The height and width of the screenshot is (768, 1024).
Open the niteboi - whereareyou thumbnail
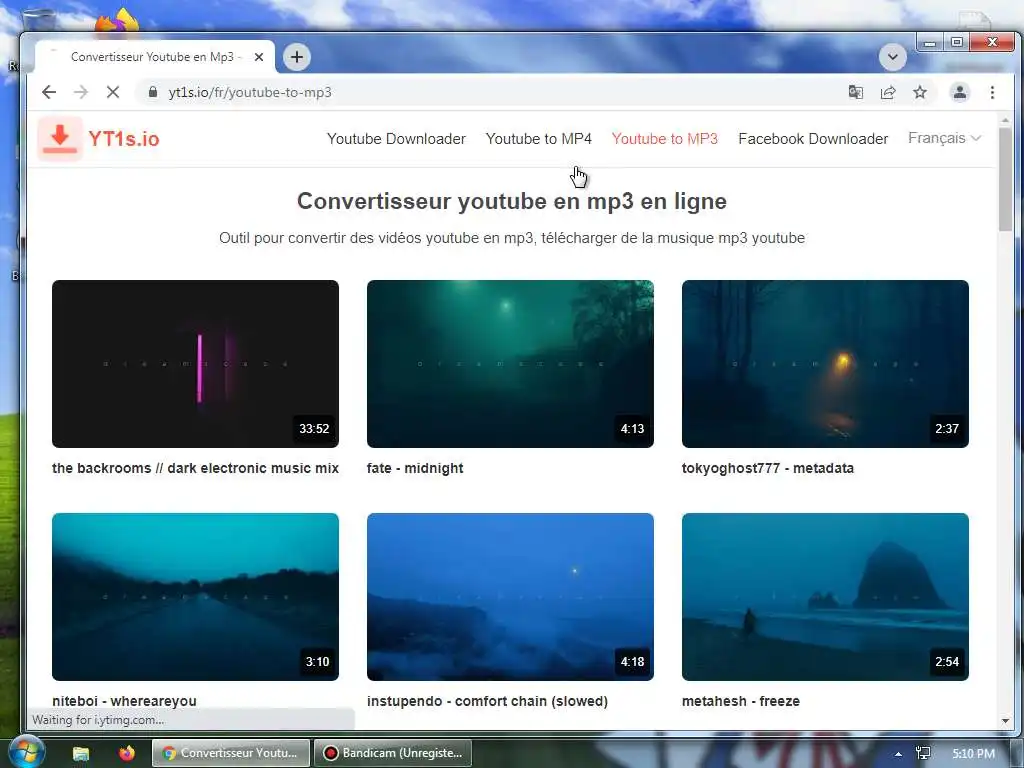point(195,597)
